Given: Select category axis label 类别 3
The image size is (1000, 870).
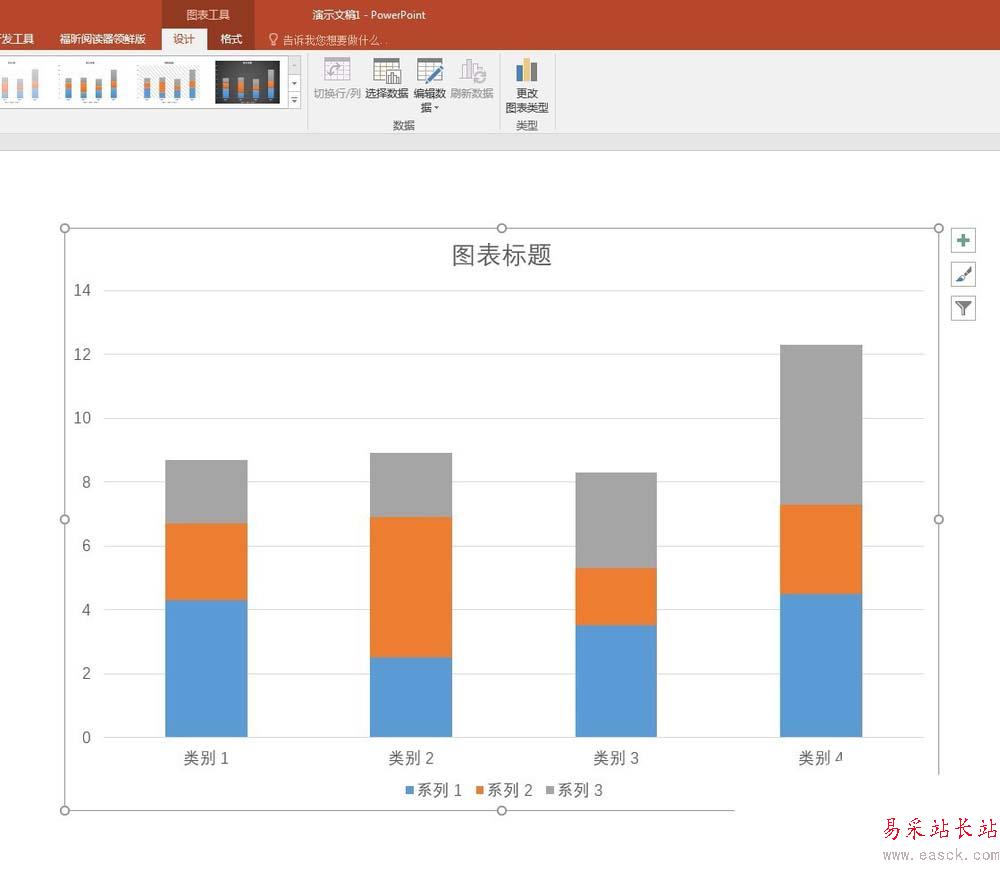Looking at the screenshot, I should point(616,758).
